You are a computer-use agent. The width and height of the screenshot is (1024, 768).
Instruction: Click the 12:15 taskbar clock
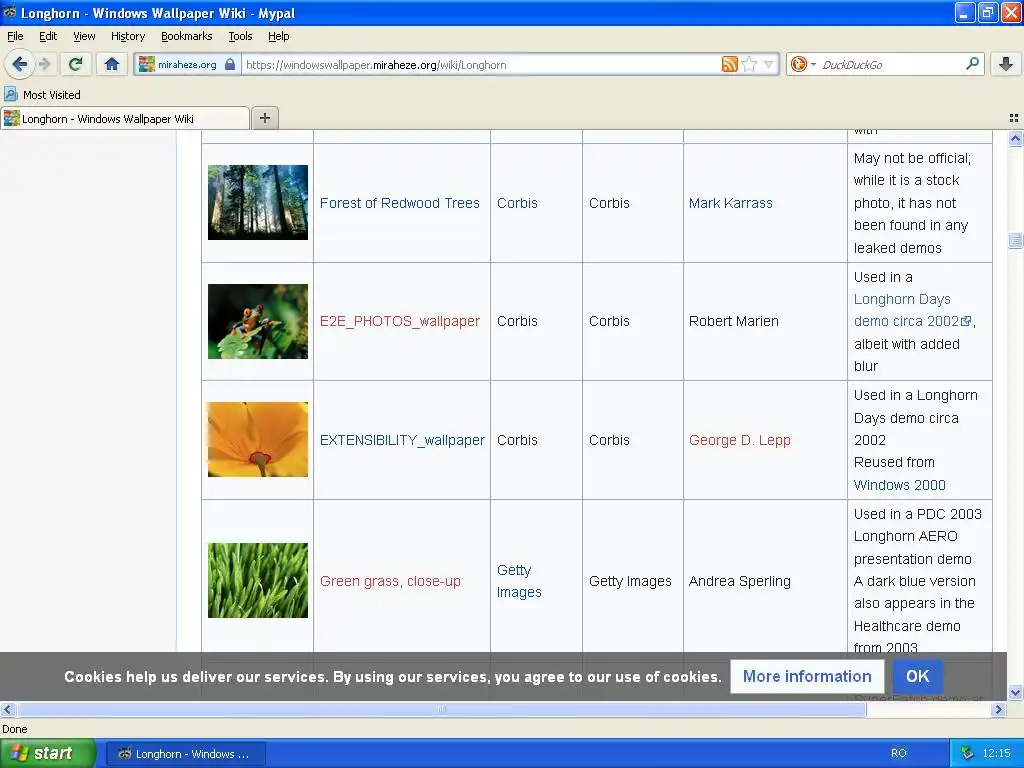click(x=996, y=753)
